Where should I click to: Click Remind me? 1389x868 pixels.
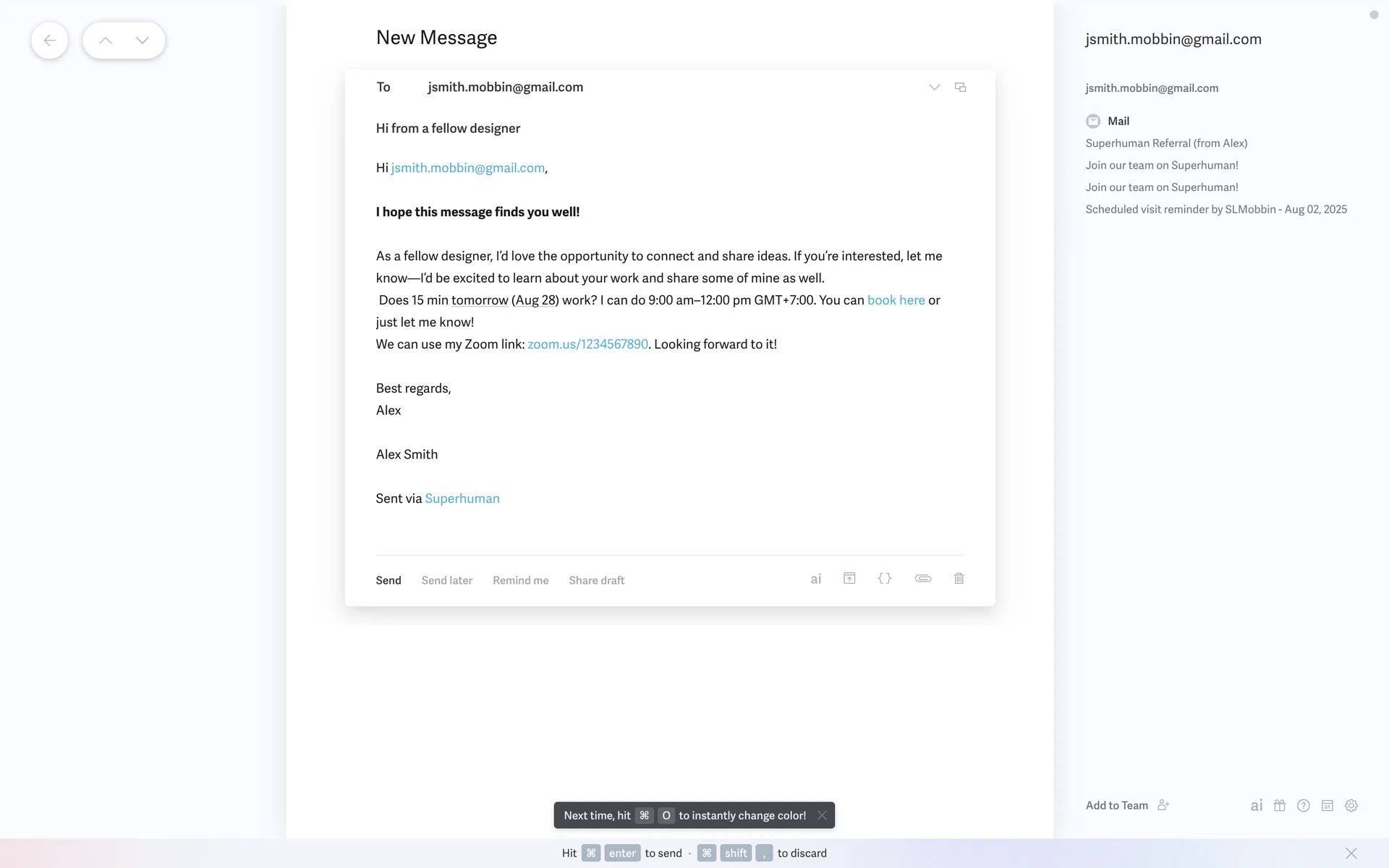click(x=520, y=580)
